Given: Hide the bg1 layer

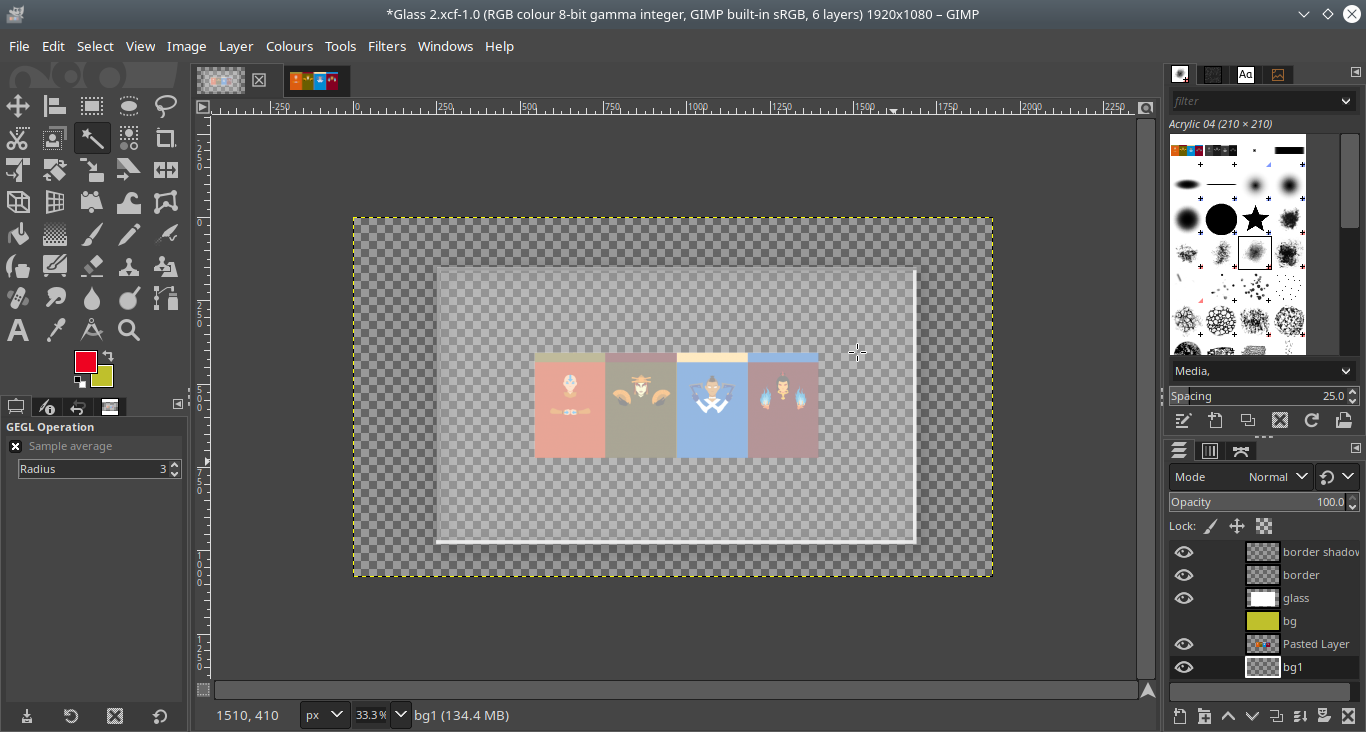Looking at the screenshot, I should (1184, 667).
